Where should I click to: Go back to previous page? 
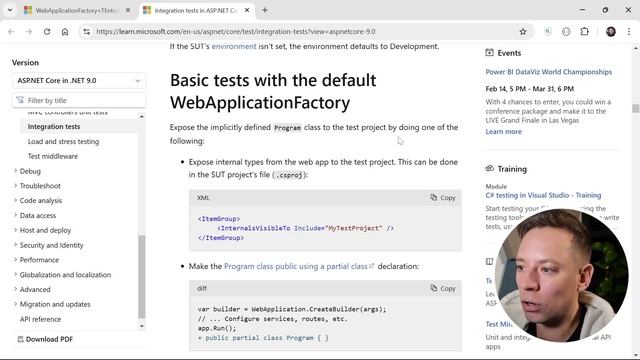[11, 31]
